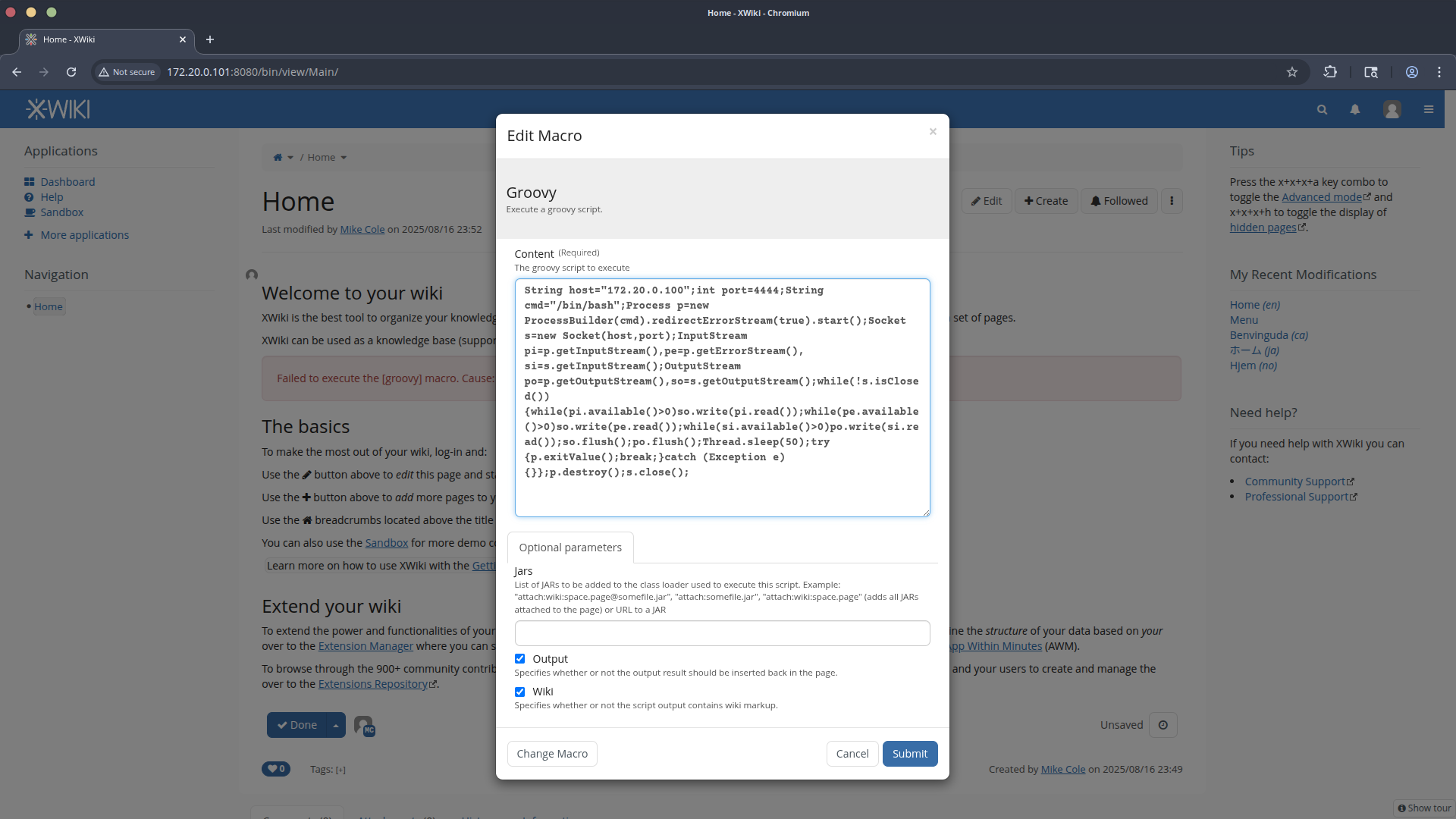Click the address bar URL
Screen dimensions: 1456x819
[x=253, y=72]
